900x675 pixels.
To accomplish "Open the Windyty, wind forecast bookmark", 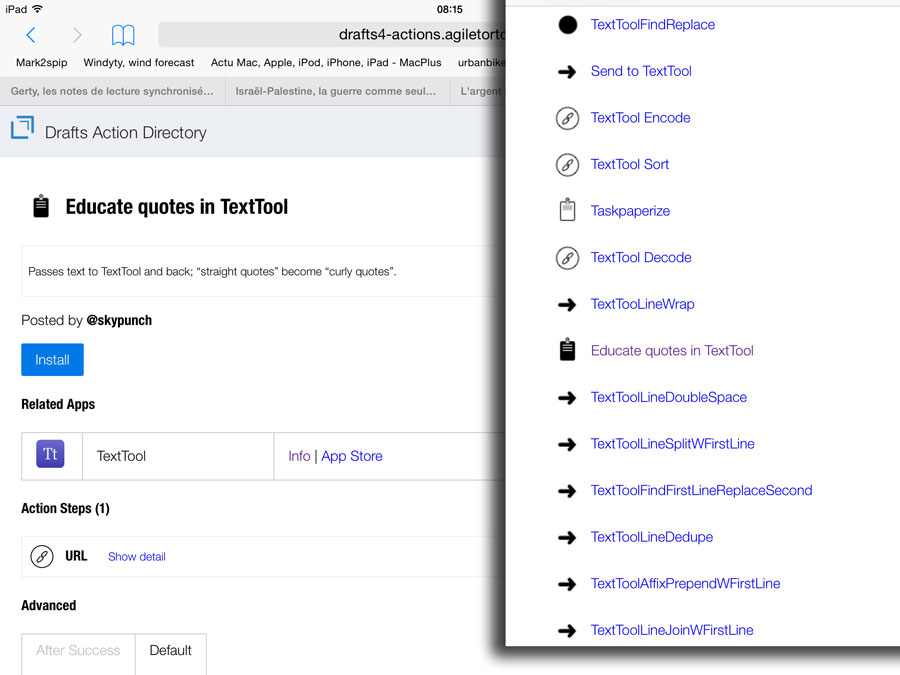I will click(139, 63).
